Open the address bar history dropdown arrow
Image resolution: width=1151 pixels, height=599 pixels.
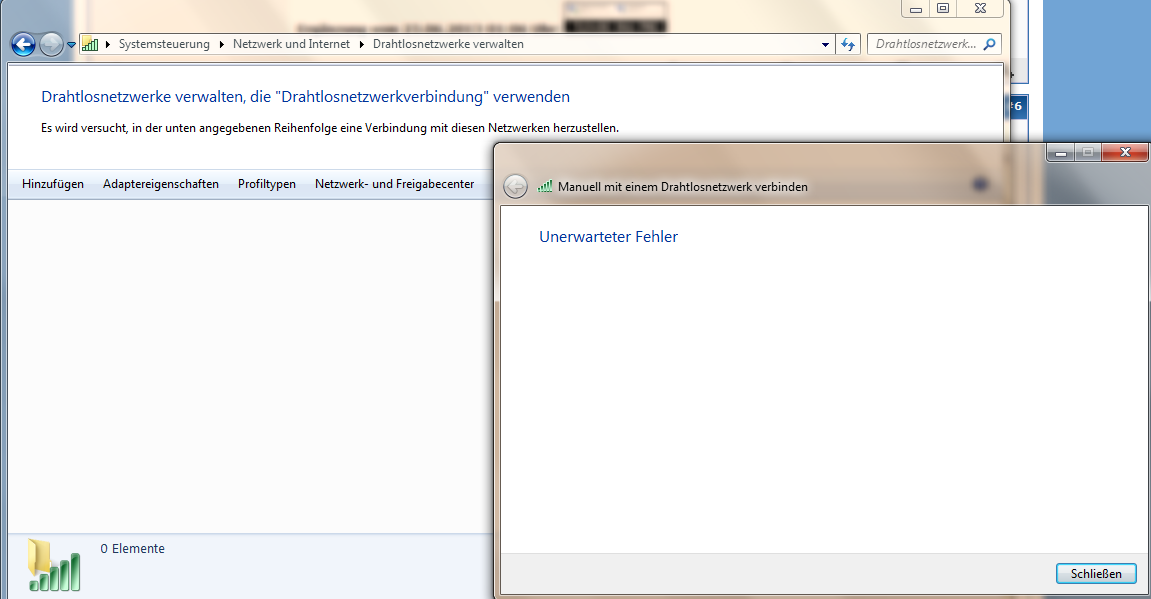825,45
